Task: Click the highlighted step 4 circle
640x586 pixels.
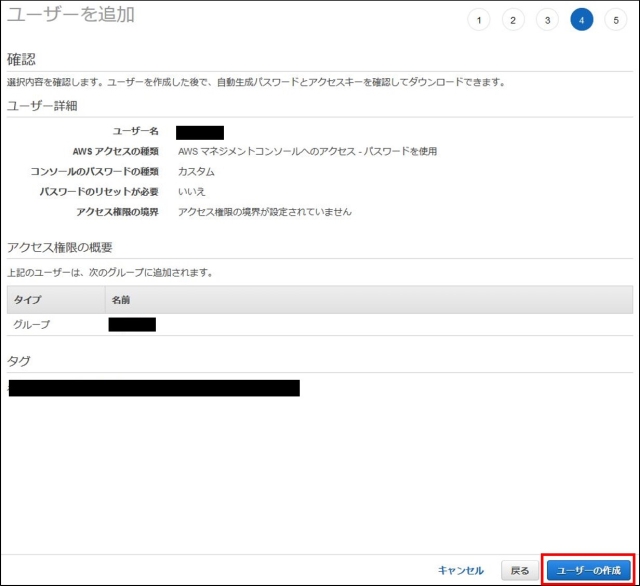Action: click(581, 20)
